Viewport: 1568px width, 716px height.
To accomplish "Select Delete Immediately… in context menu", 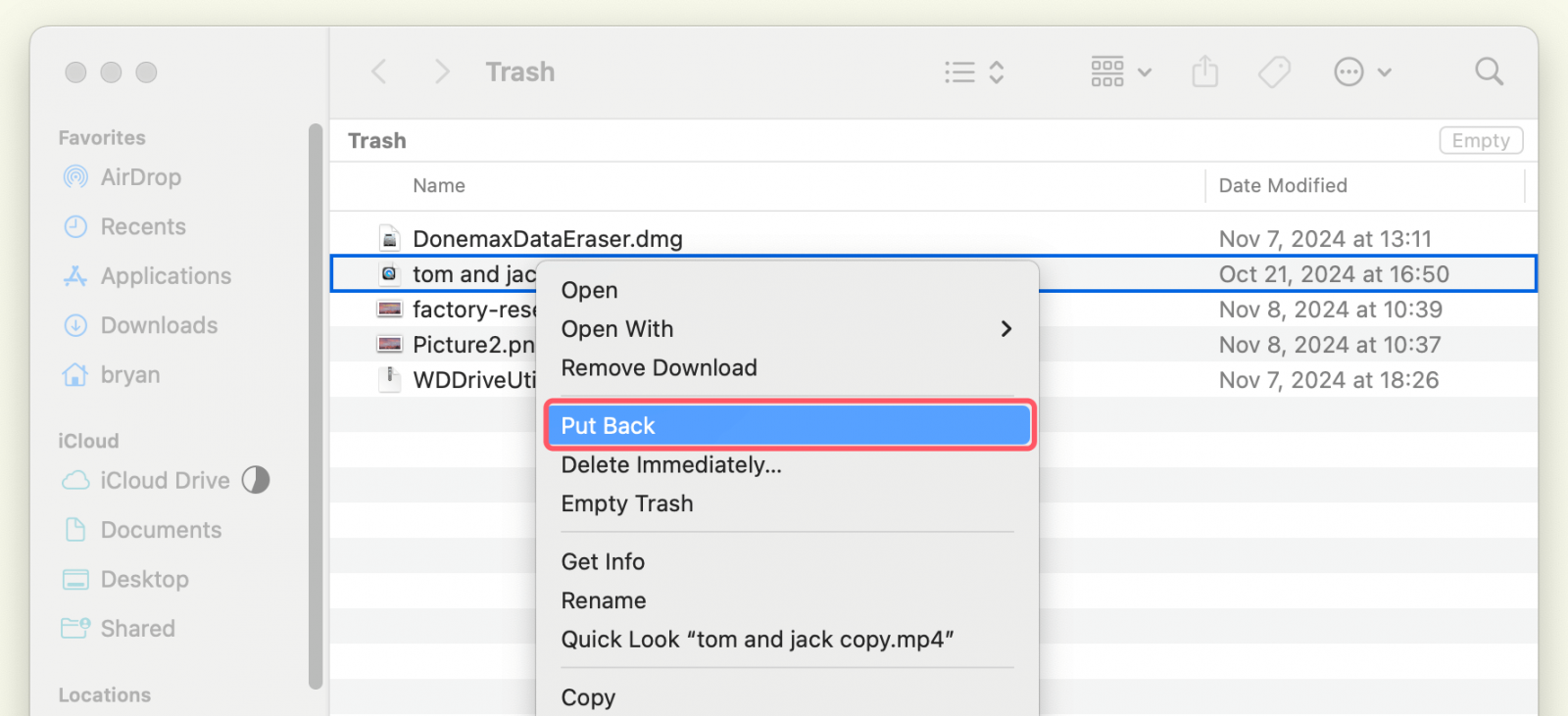I will (671, 465).
